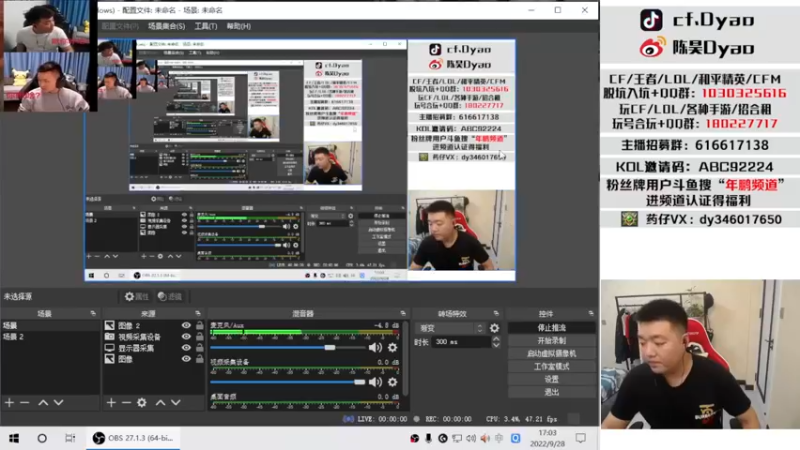800x450 pixels.
Task: Toggle lock on bottom 图像 source
Action: pyautogui.click(x=199, y=359)
